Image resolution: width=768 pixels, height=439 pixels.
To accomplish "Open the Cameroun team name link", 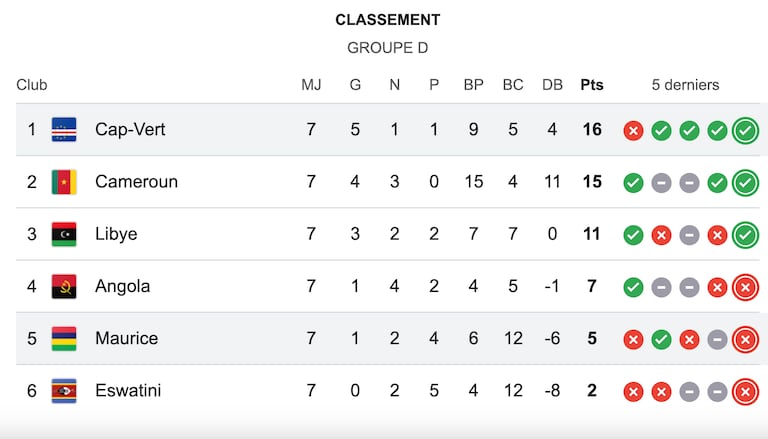I will tap(136, 182).
